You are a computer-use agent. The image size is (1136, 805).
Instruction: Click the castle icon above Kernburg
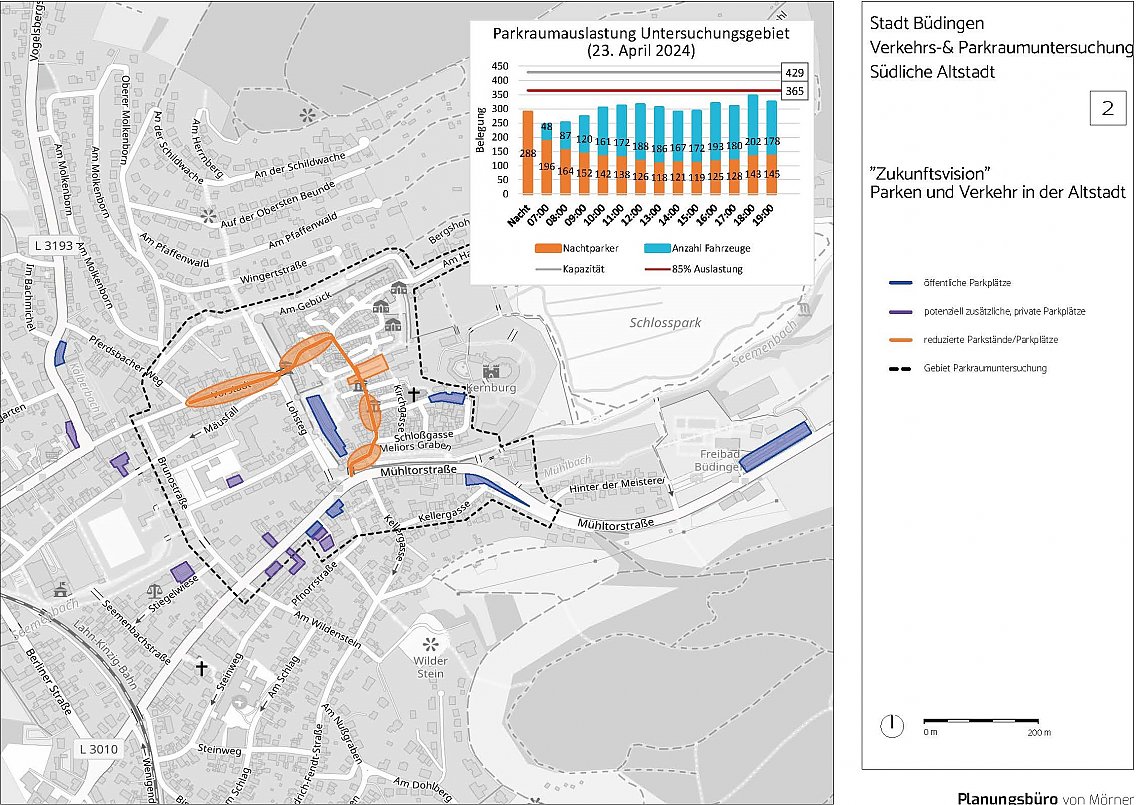pyautogui.click(x=492, y=372)
